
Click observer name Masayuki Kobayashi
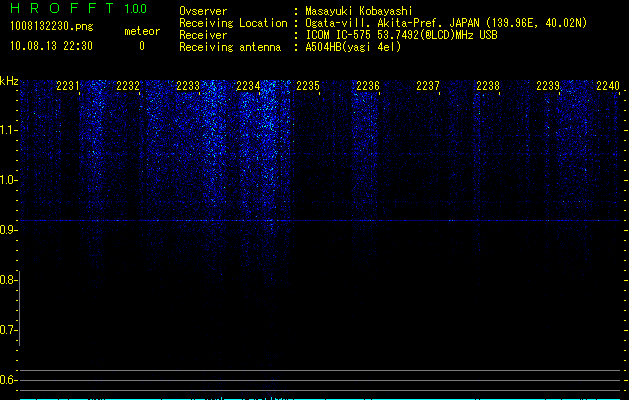[x=359, y=11]
